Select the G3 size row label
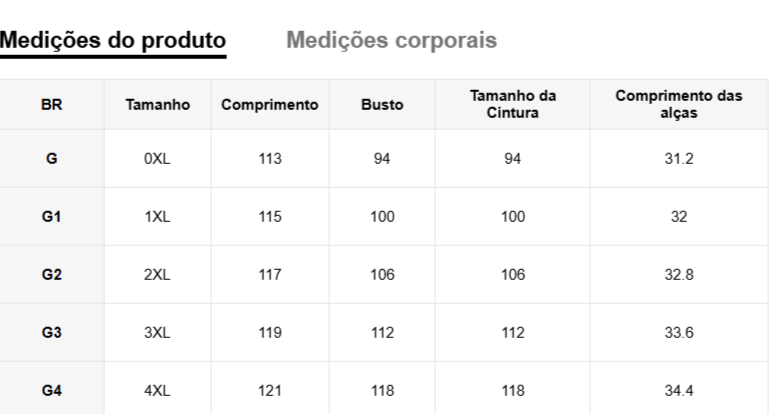Screen dimensions: 771x414 pos(52,333)
